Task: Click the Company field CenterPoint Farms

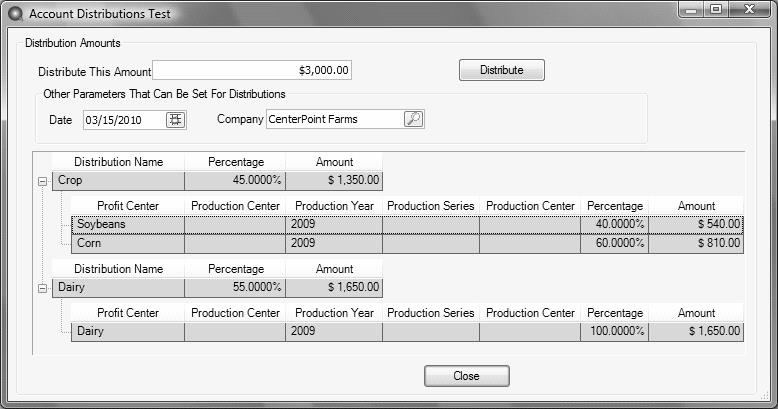Action: [x=335, y=119]
